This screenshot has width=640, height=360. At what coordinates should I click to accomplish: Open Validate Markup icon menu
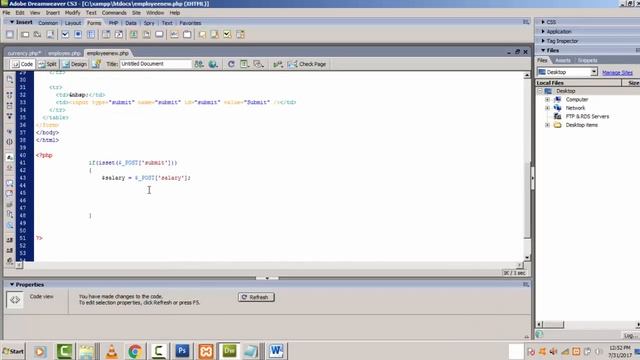278,64
